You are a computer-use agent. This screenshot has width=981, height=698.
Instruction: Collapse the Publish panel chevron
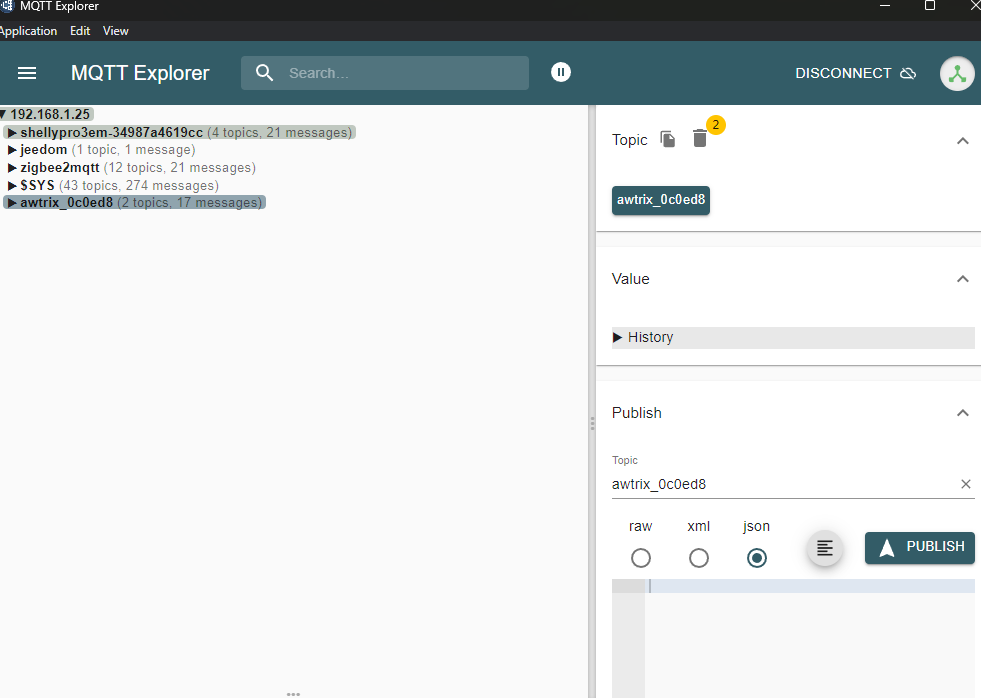point(962,413)
